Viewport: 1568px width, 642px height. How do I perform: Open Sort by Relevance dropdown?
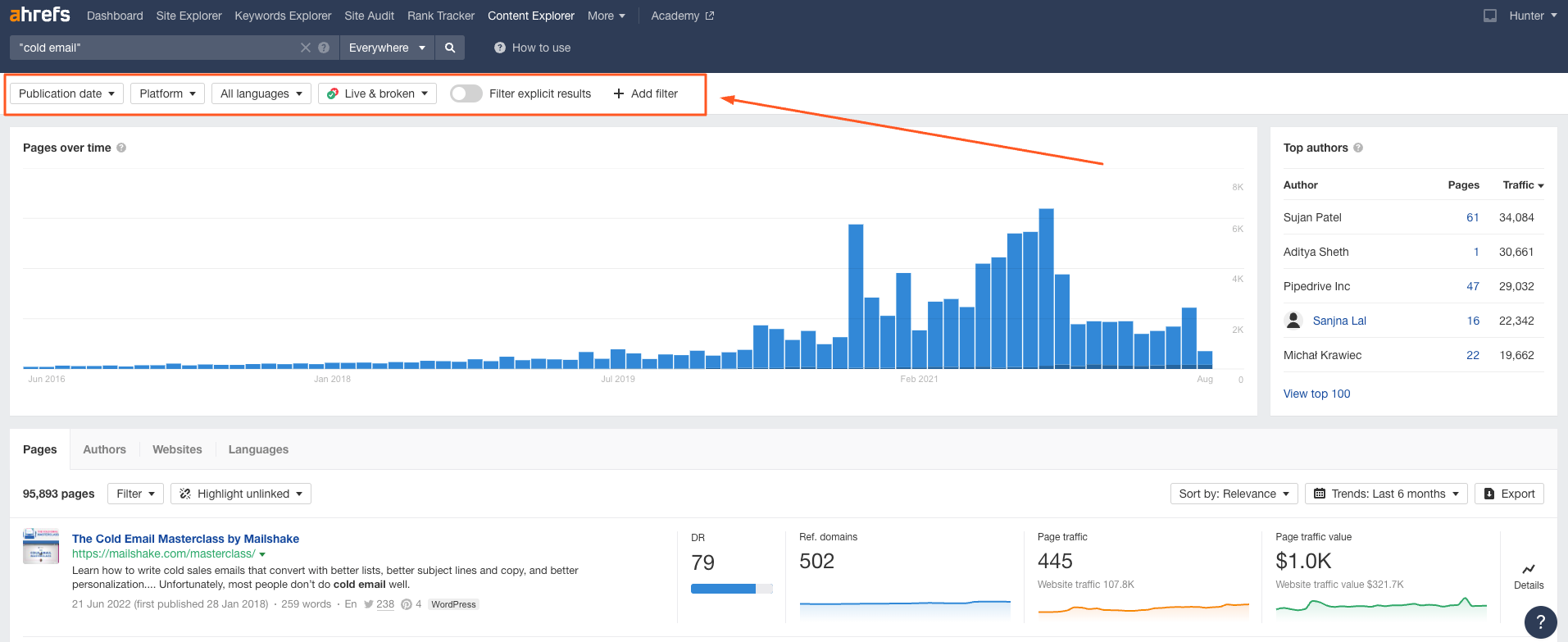(x=1234, y=494)
